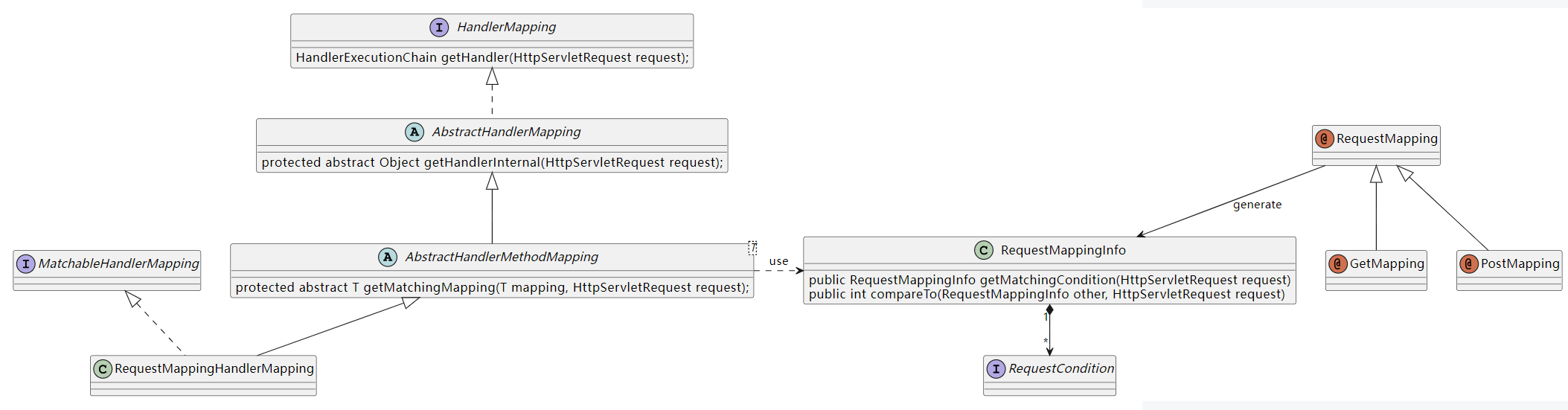
Task: Select the getMatchingCondition method line
Action: (1049, 280)
